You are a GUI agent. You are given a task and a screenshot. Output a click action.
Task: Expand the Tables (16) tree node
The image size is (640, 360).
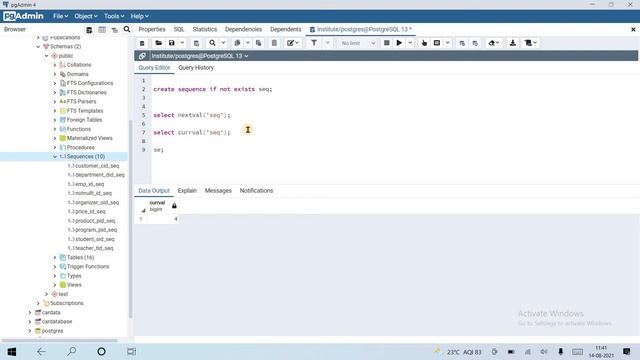point(55,258)
